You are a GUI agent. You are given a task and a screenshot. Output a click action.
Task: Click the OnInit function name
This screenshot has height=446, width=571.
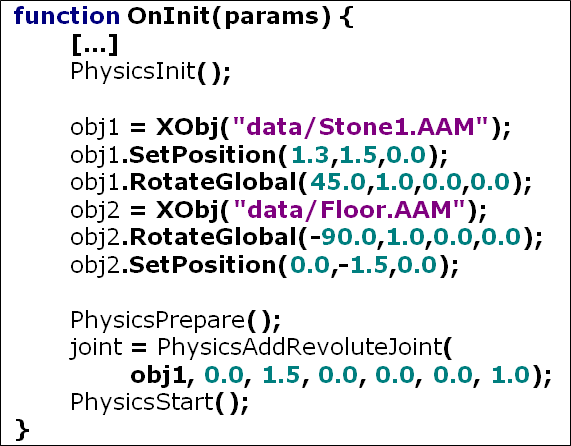(x=169, y=16)
